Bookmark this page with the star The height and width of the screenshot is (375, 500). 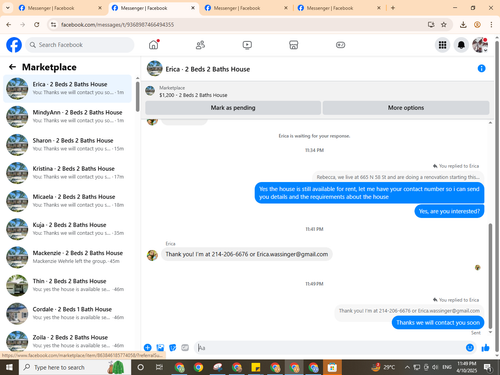pyautogui.click(x=444, y=24)
